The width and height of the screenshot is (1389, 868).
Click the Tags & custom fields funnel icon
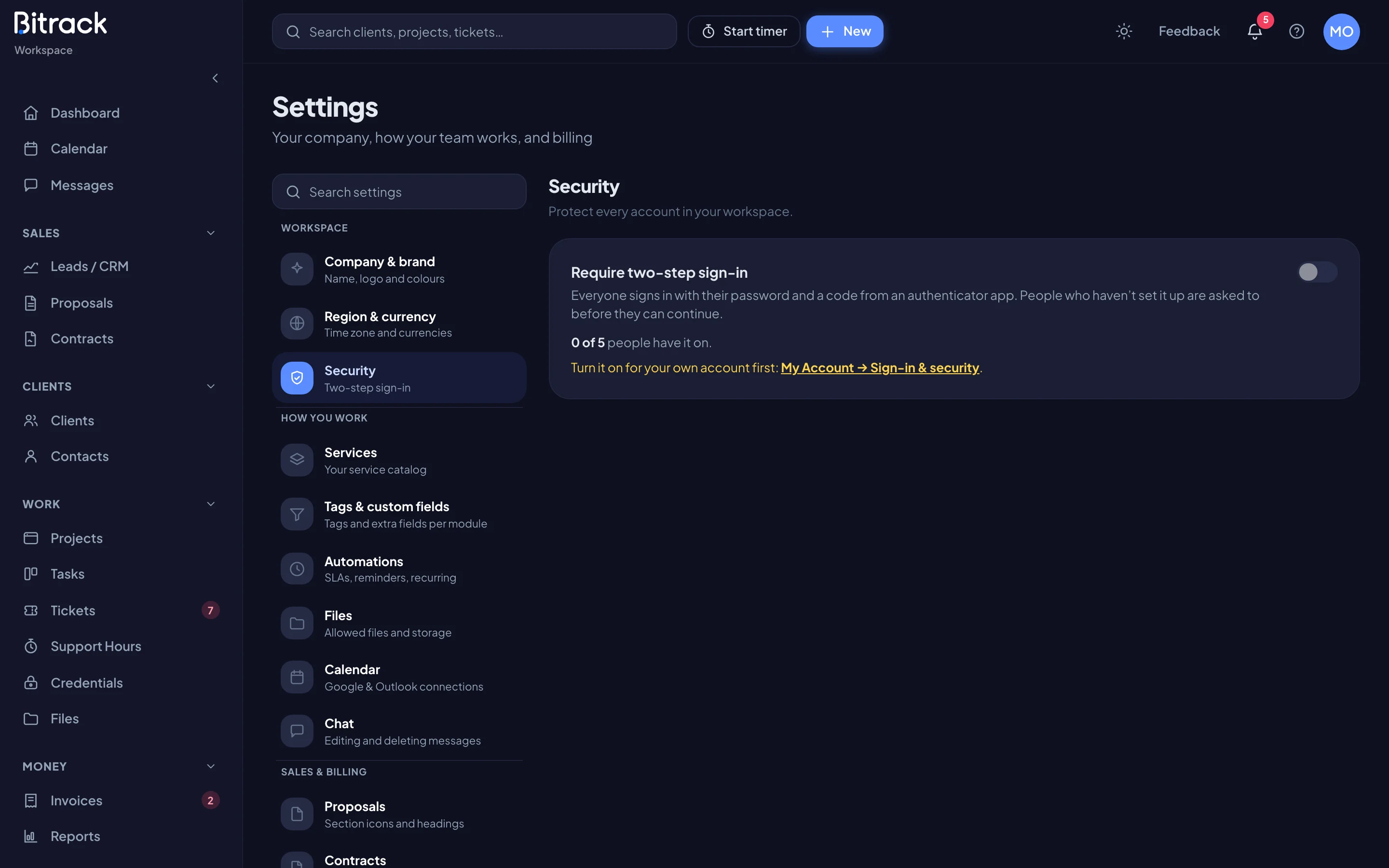(x=297, y=514)
